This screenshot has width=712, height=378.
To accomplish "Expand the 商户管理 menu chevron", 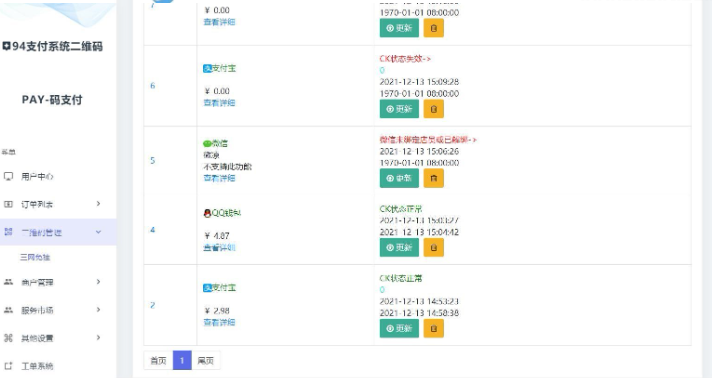I will (98, 282).
